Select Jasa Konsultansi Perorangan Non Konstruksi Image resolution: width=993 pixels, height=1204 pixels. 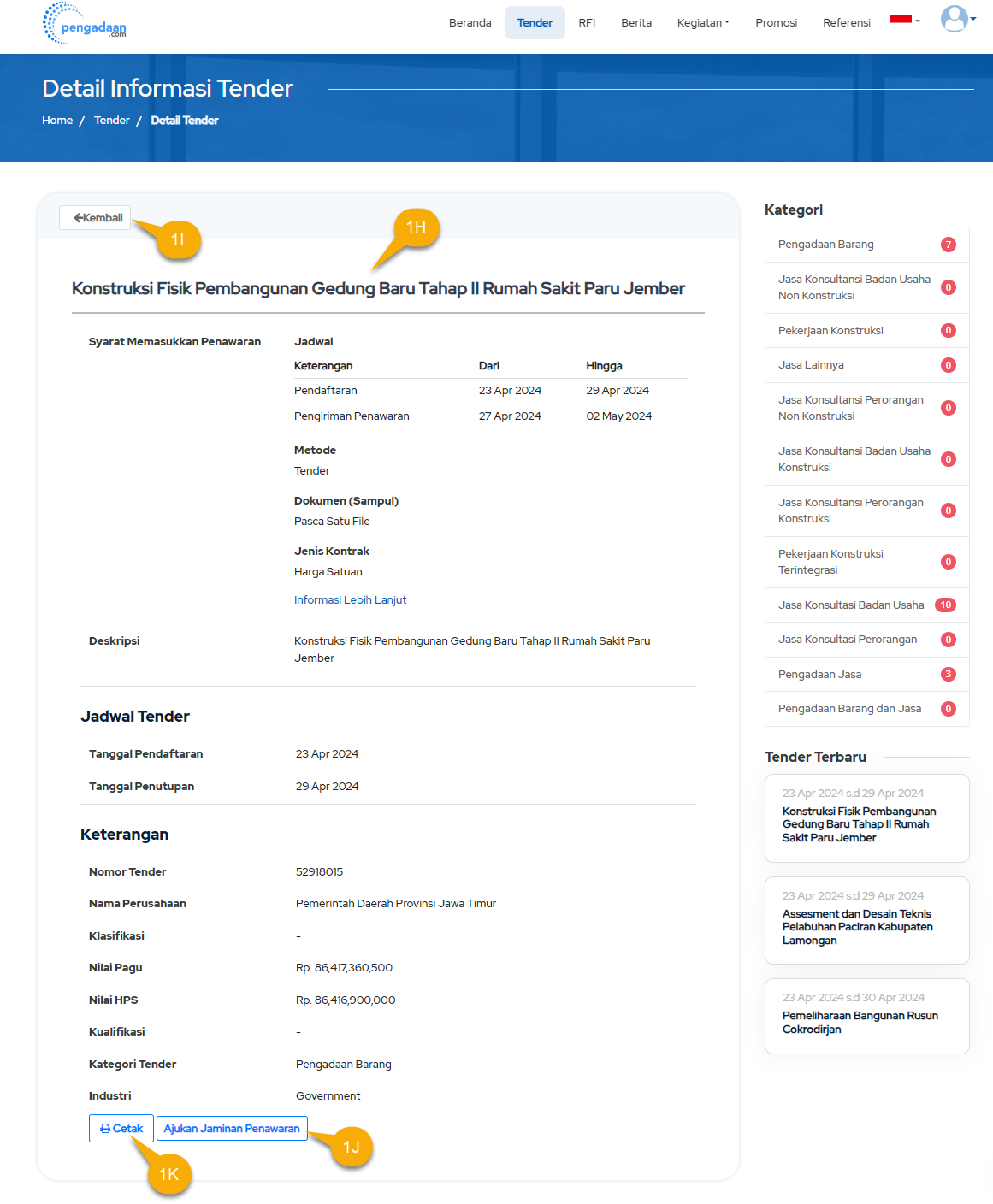(867, 408)
